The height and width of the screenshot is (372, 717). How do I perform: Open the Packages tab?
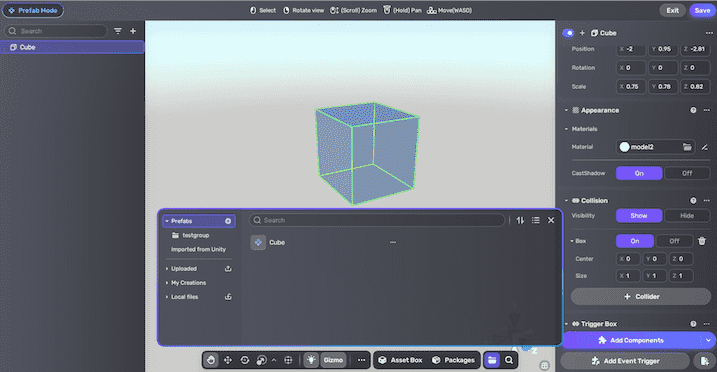pyautogui.click(x=453, y=360)
